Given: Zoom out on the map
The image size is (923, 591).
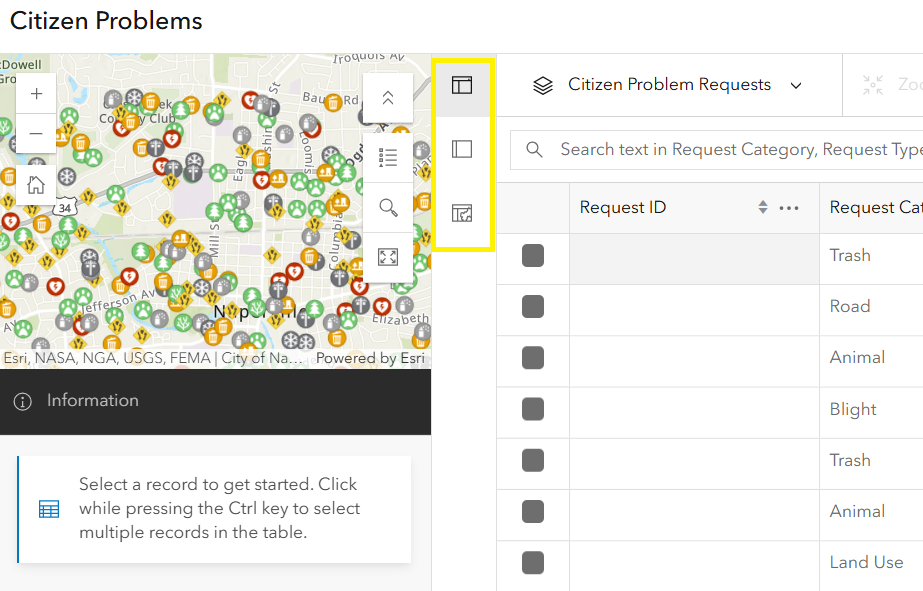Looking at the screenshot, I should [x=36, y=134].
